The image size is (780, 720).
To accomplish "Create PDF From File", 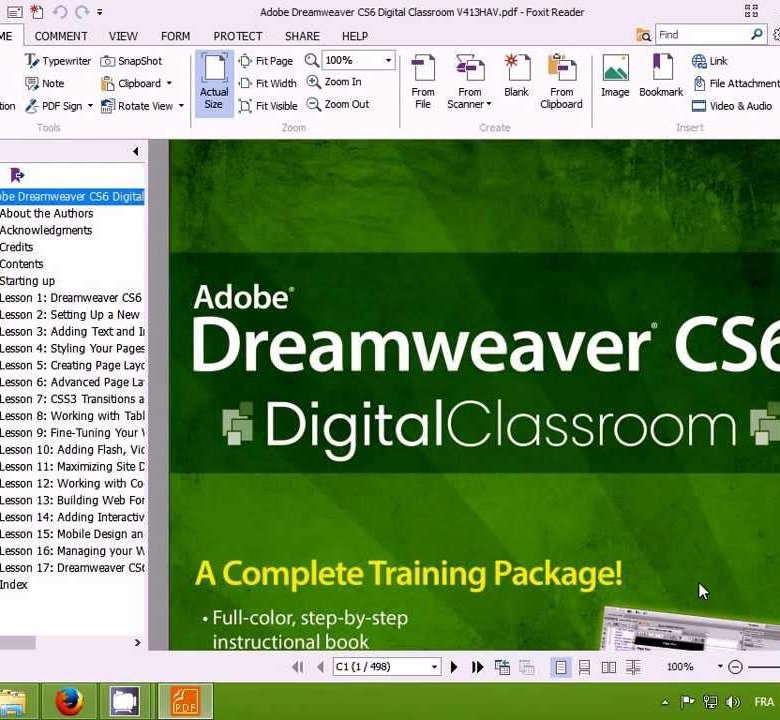I will coord(423,82).
